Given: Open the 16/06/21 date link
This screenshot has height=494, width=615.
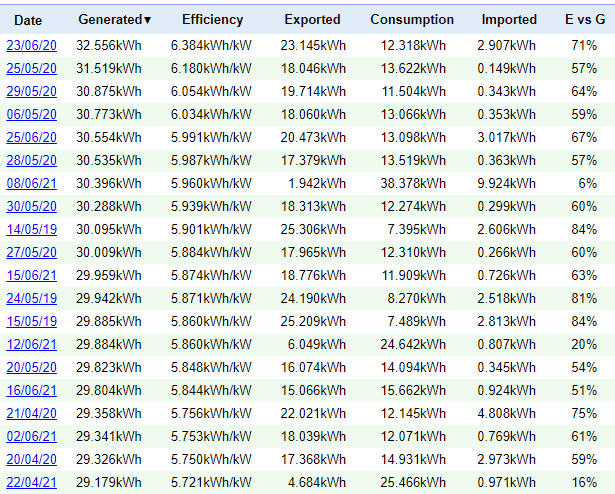Looking at the screenshot, I should tap(31, 390).
